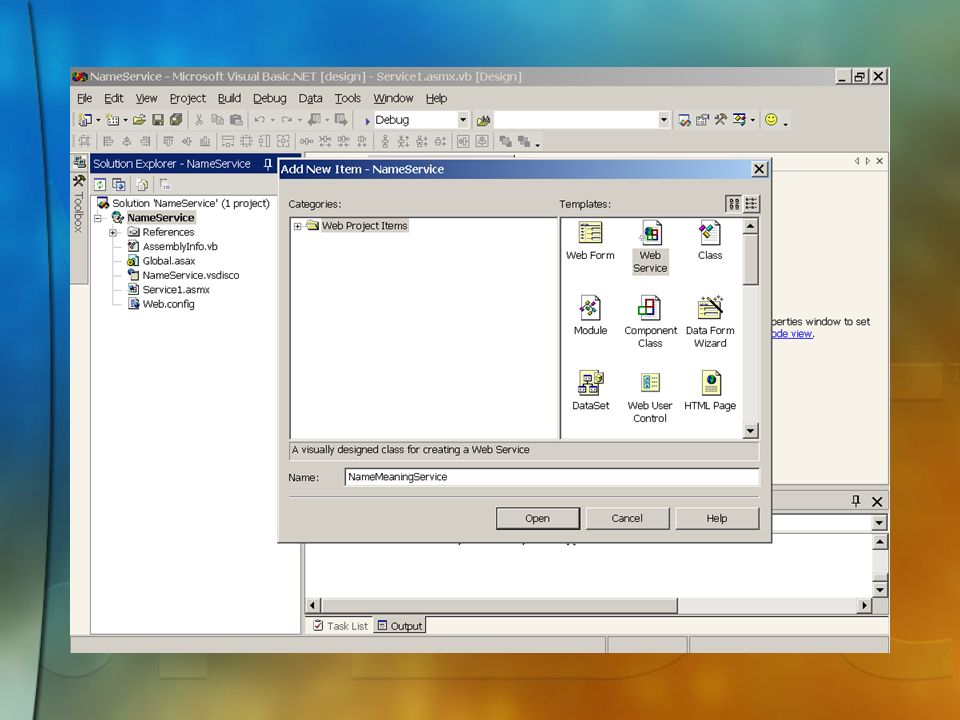The height and width of the screenshot is (720, 960).
Task: Choose the Data Form Wizard template
Action: click(710, 323)
